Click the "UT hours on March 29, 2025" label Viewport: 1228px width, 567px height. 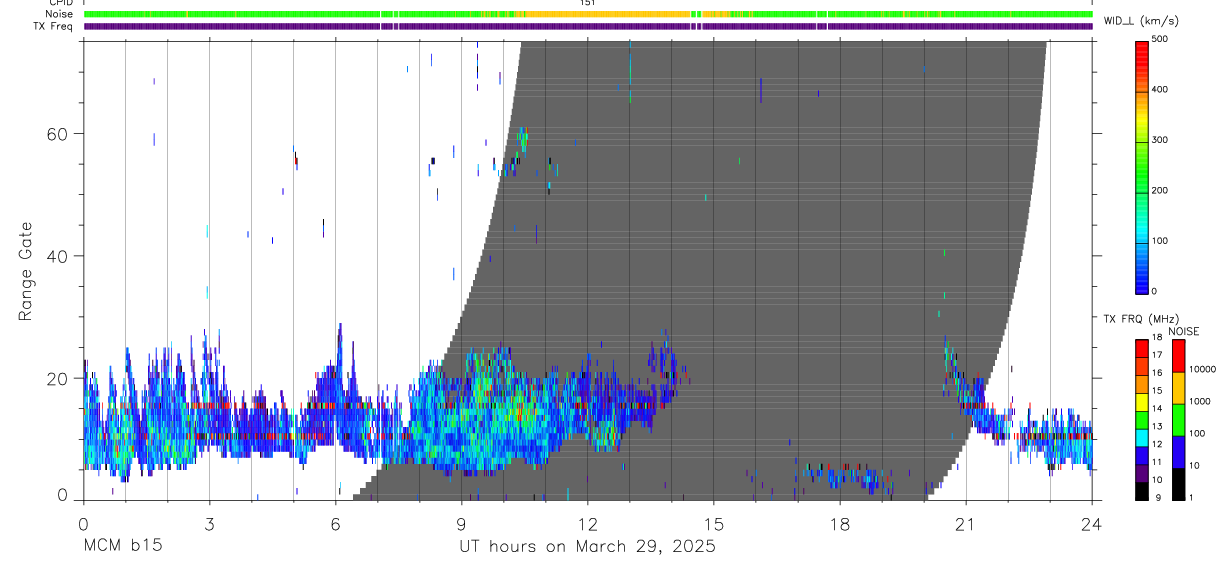[587, 547]
